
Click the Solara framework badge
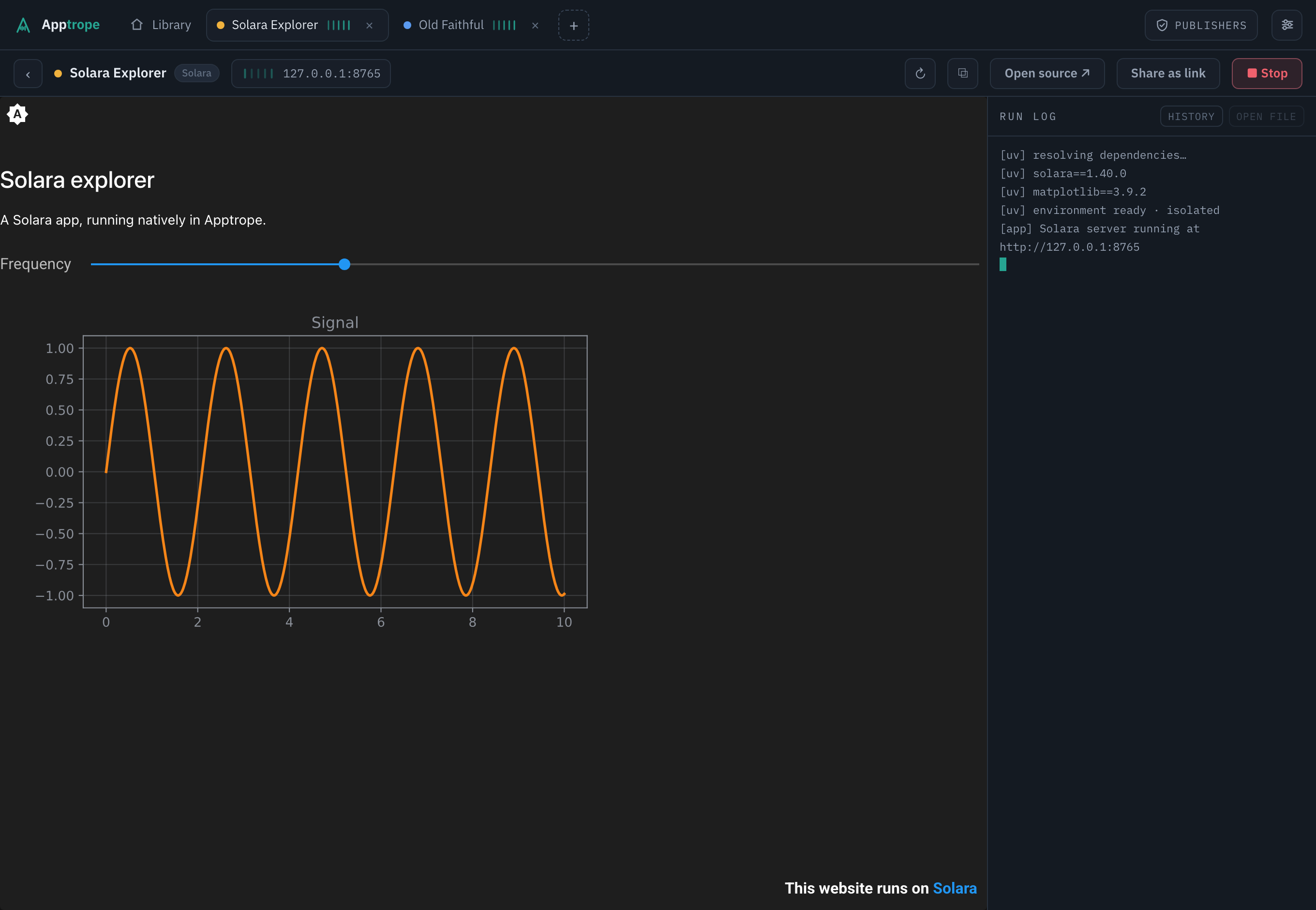[x=196, y=73]
